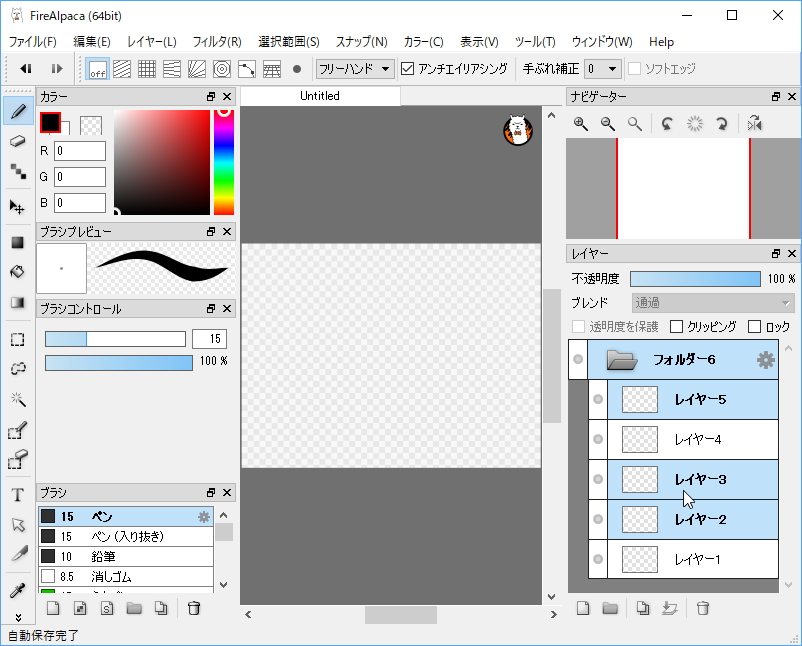
Task: Toggle ロック checkbox
Action: tap(754, 326)
